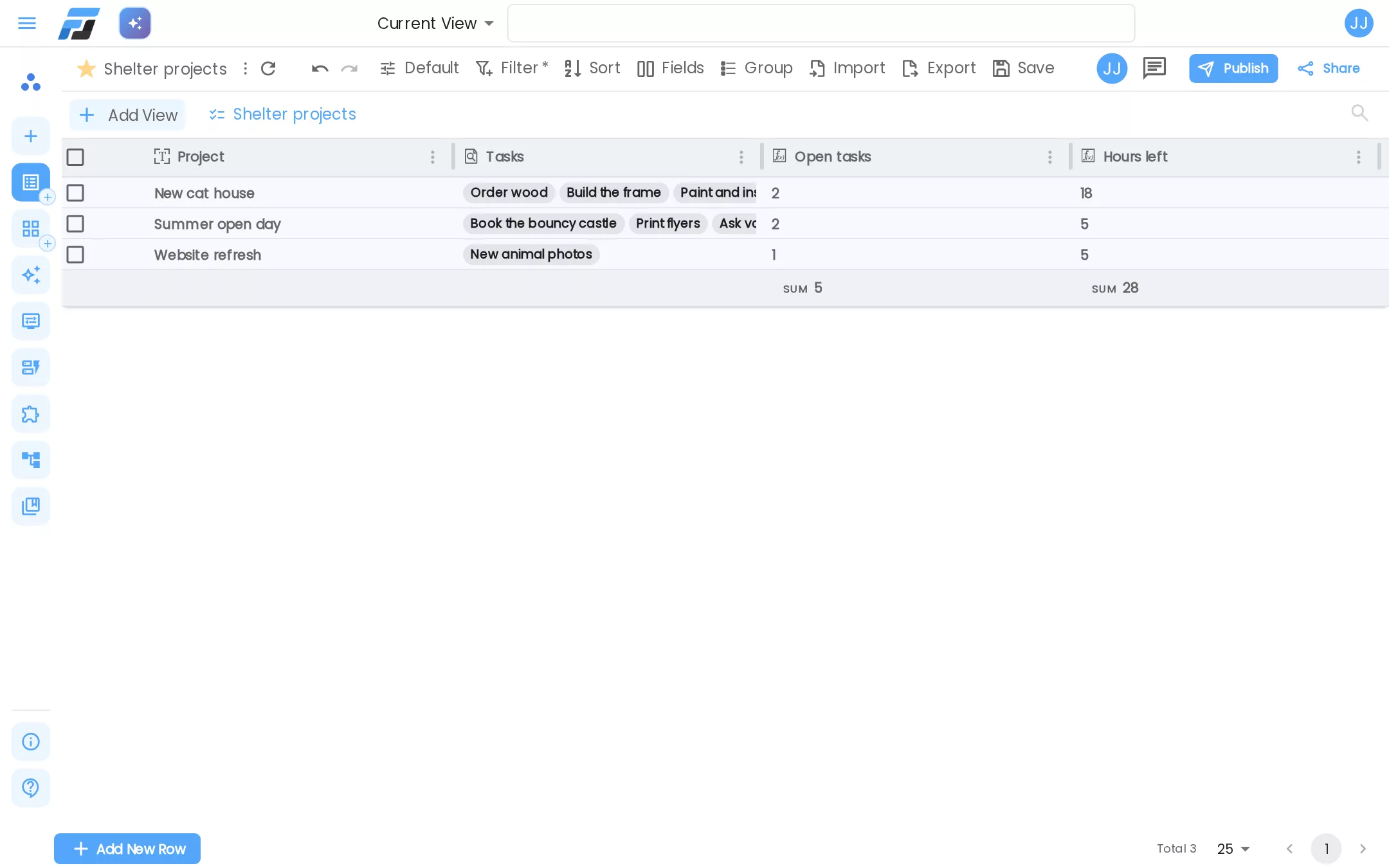The image size is (1389, 868).
Task: Open Project column options menu
Action: 432,157
